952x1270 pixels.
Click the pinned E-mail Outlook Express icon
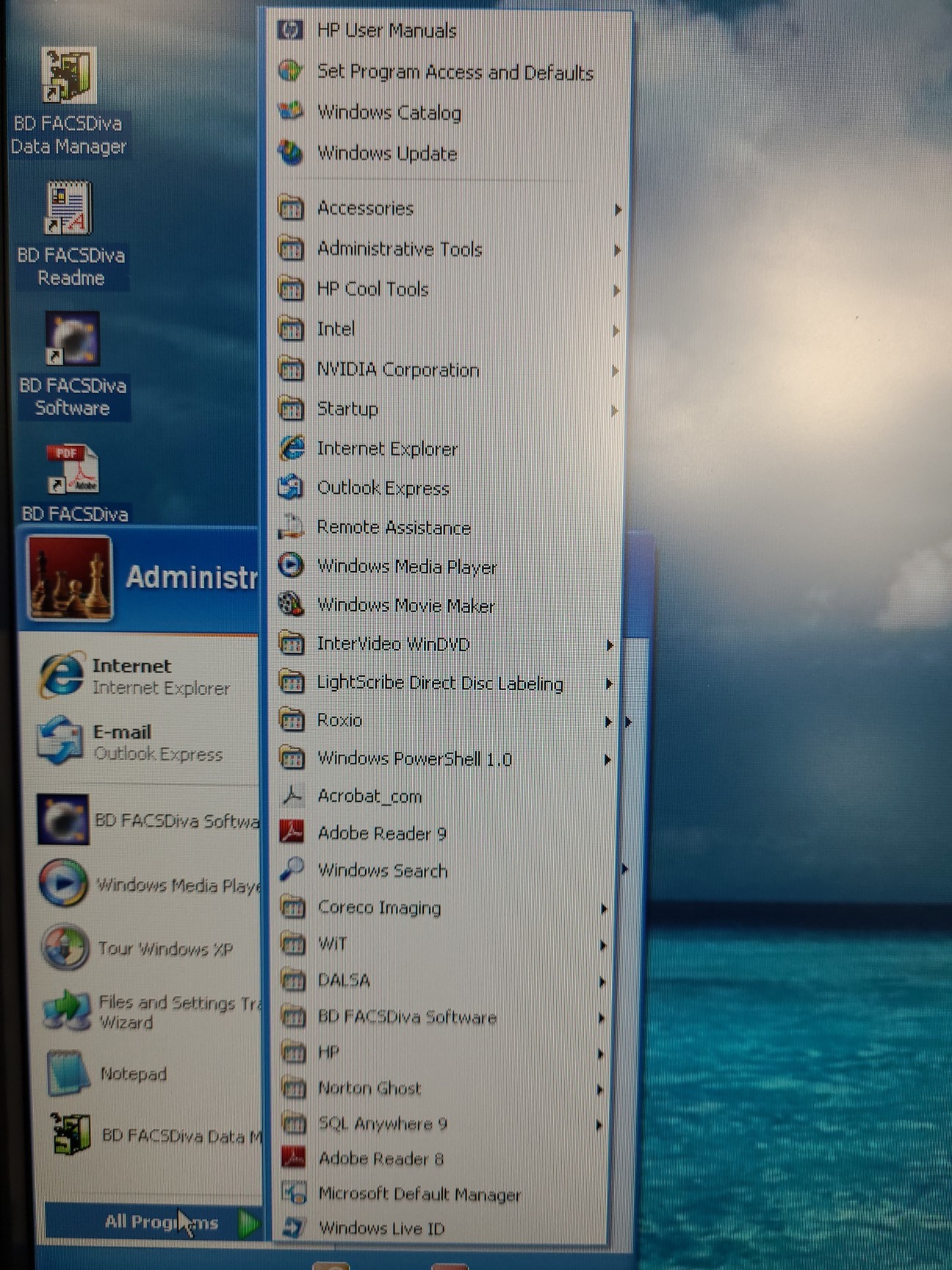[x=60, y=741]
